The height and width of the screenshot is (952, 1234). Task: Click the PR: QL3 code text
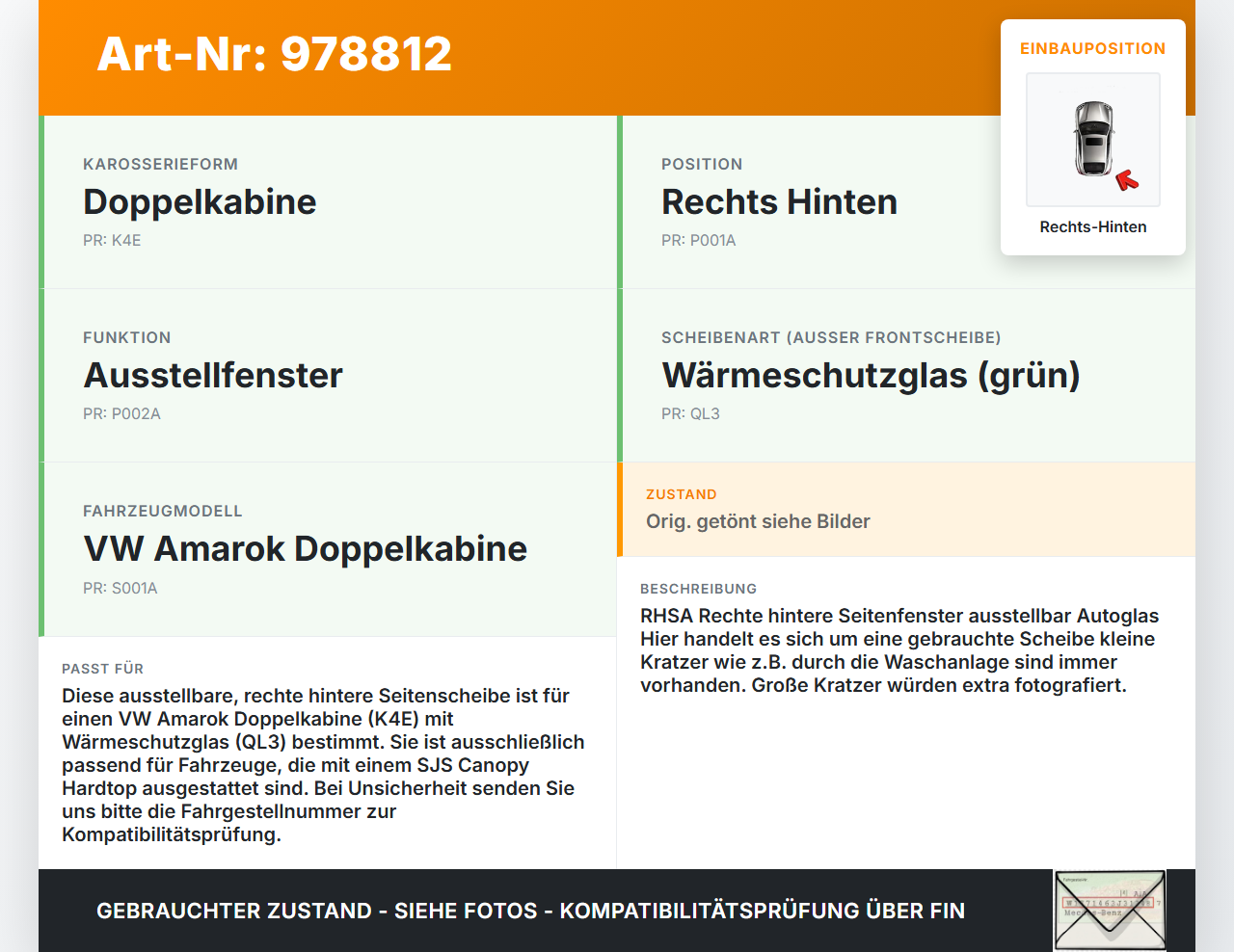click(x=690, y=413)
